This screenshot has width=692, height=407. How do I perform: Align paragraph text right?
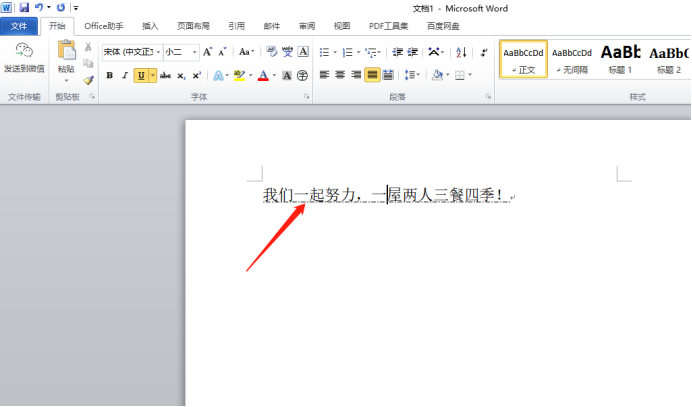tap(356, 75)
